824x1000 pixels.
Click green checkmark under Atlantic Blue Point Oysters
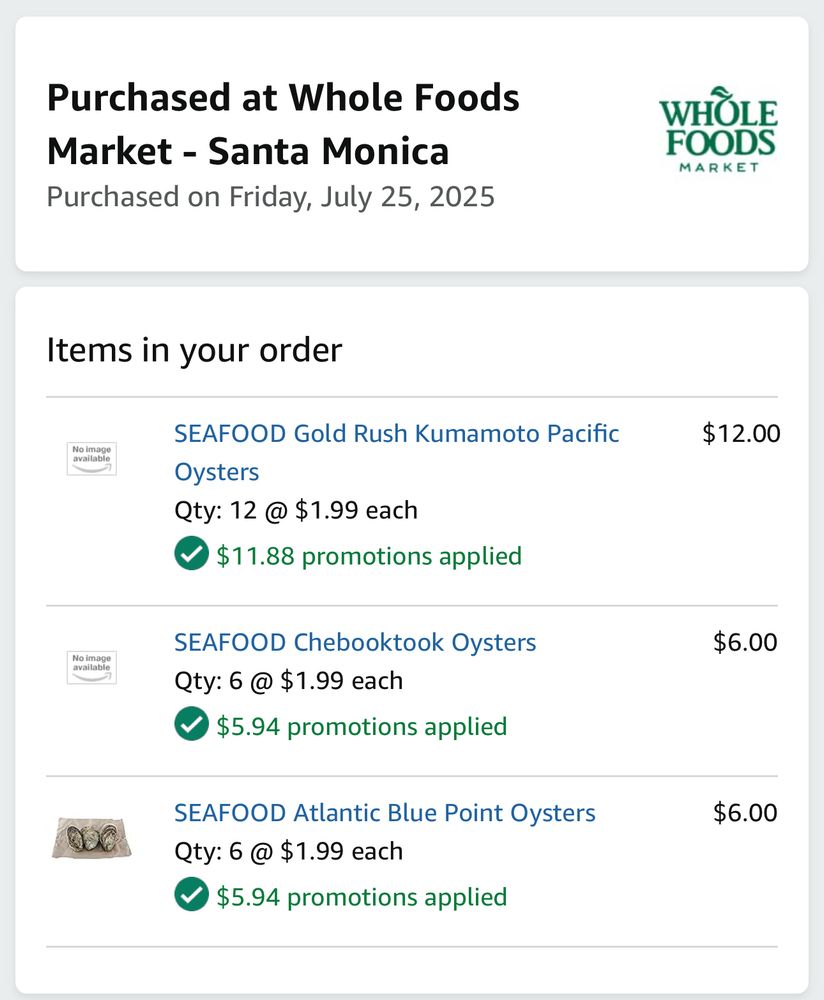(x=191, y=894)
